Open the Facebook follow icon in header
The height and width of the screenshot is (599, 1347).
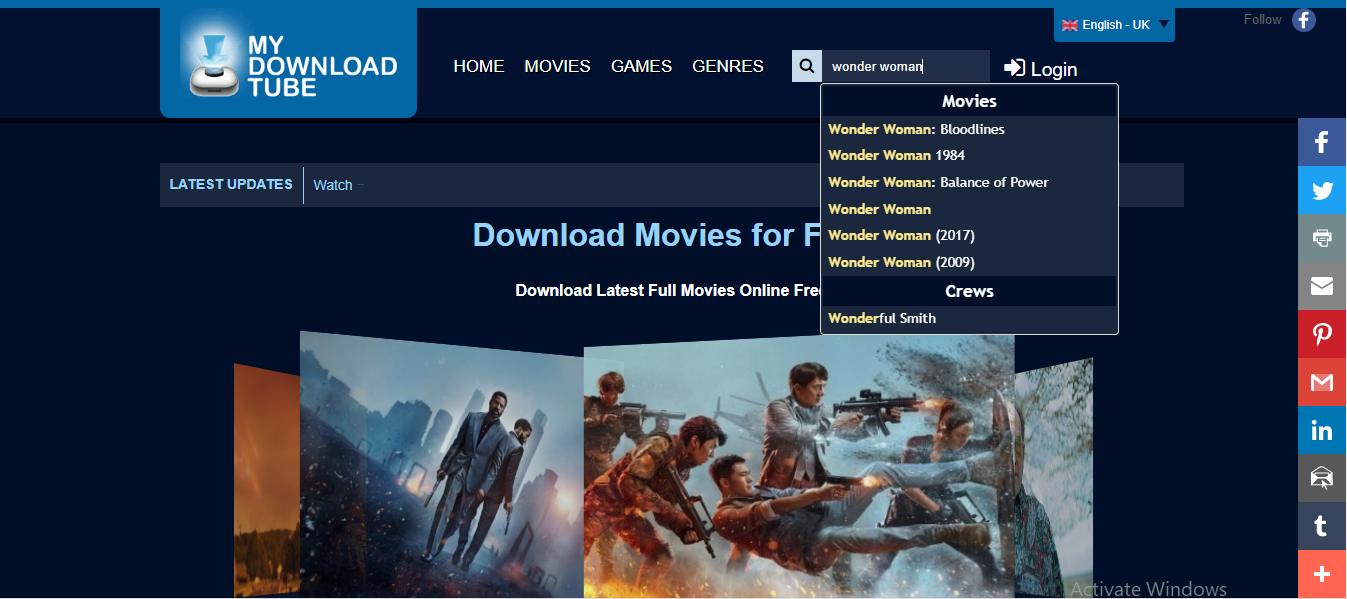[1303, 20]
